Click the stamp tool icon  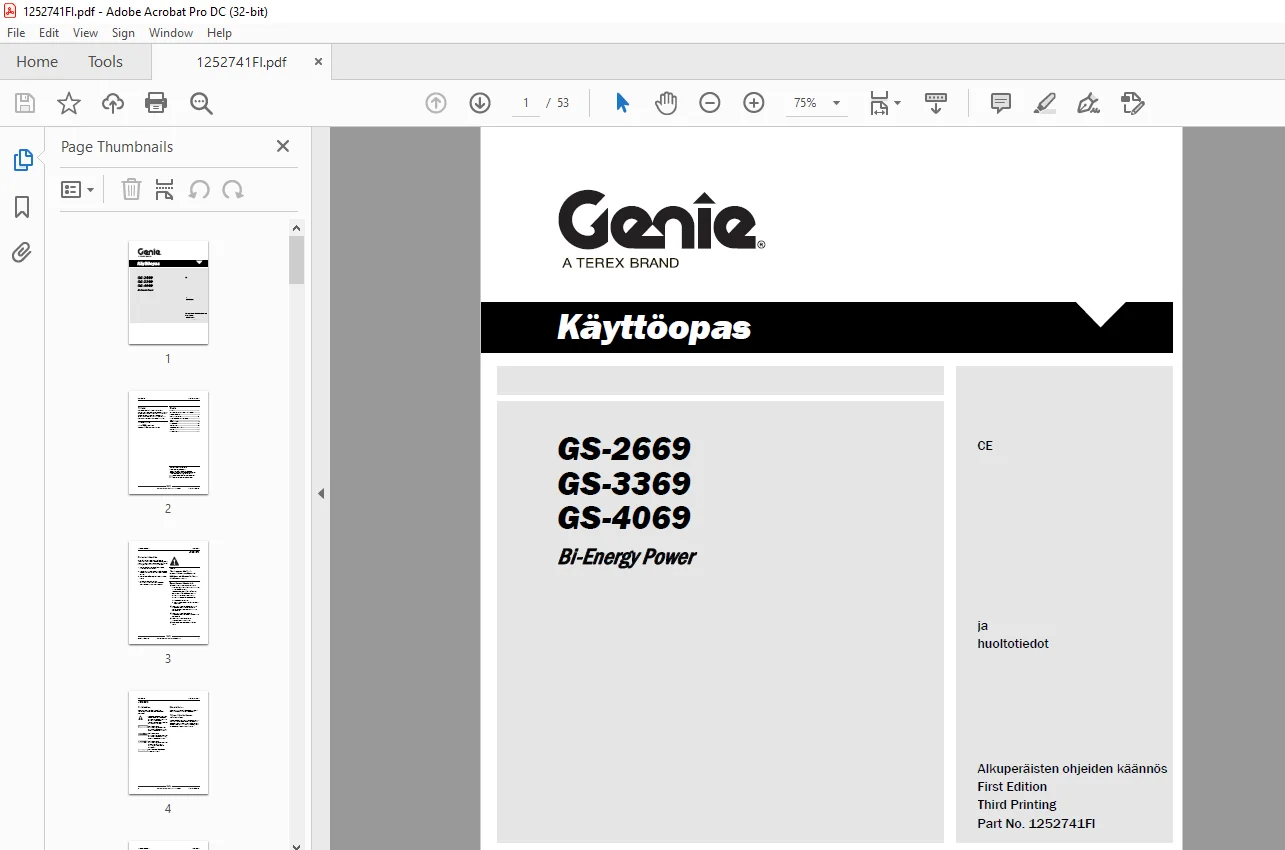[x=1132, y=103]
